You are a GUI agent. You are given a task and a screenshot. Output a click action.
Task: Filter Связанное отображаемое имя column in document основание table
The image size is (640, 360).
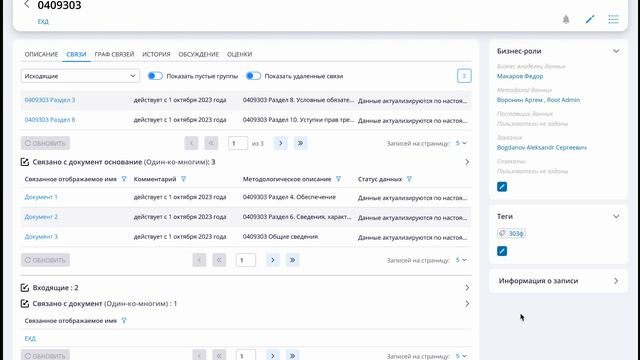tap(124, 179)
